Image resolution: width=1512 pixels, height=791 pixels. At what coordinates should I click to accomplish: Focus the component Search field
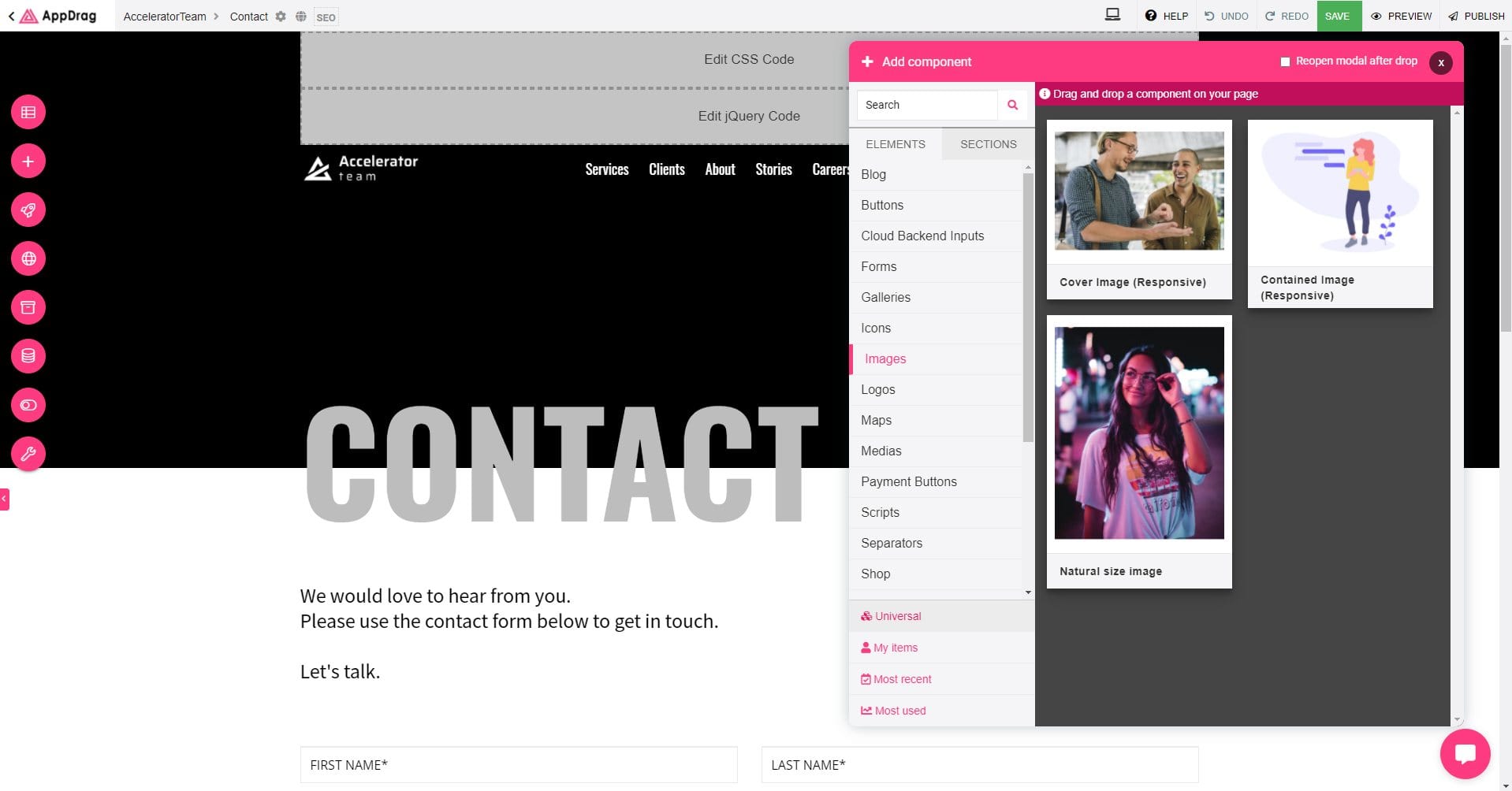pyautogui.click(x=927, y=105)
